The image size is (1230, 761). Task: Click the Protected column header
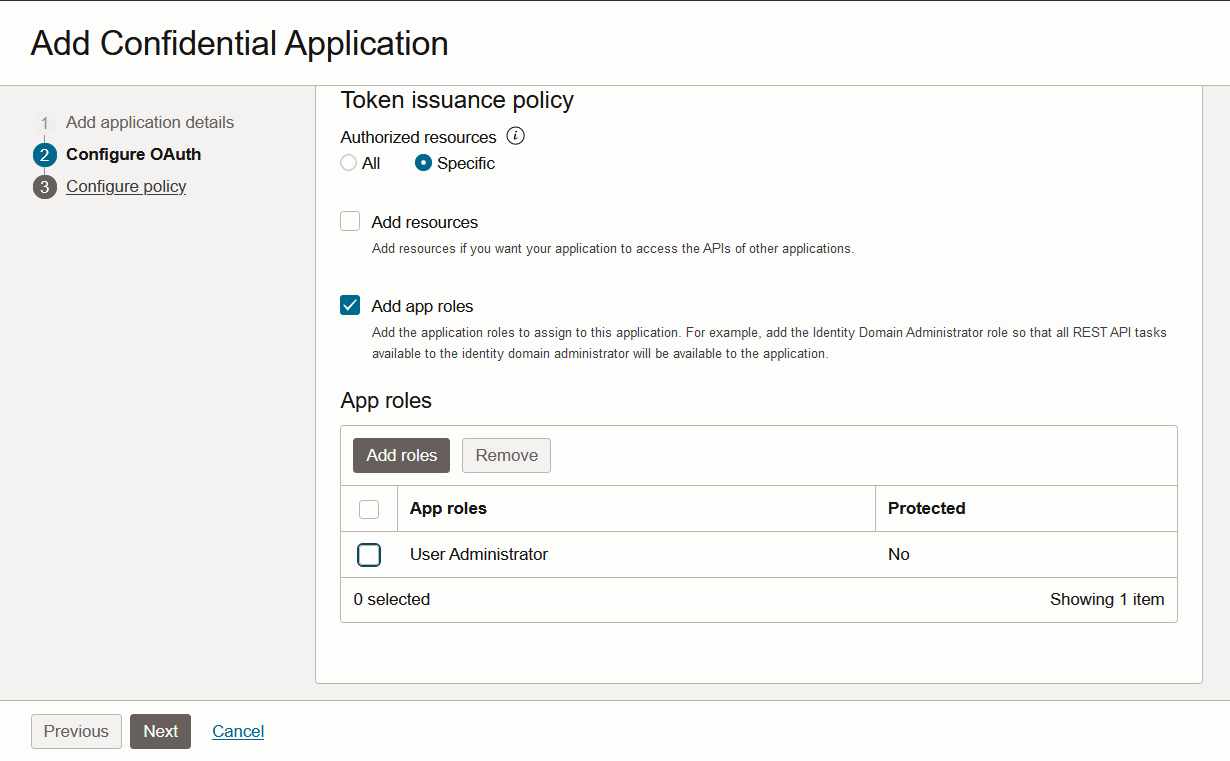pyautogui.click(x=926, y=509)
